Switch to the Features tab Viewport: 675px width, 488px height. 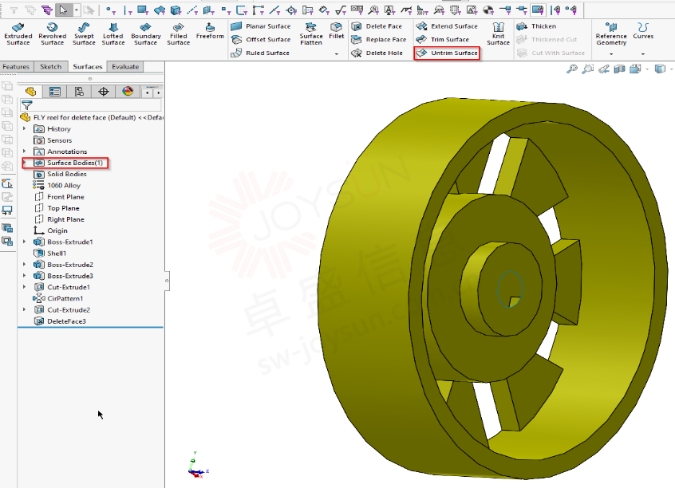click(x=16, y=67)
